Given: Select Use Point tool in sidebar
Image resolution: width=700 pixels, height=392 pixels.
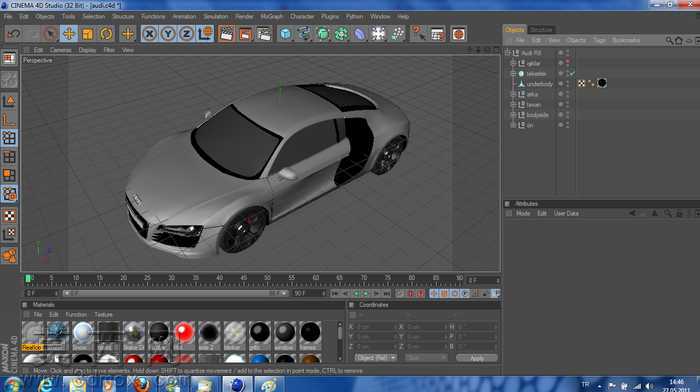Looking at the screenshot, I should click(x=9, y=138).
